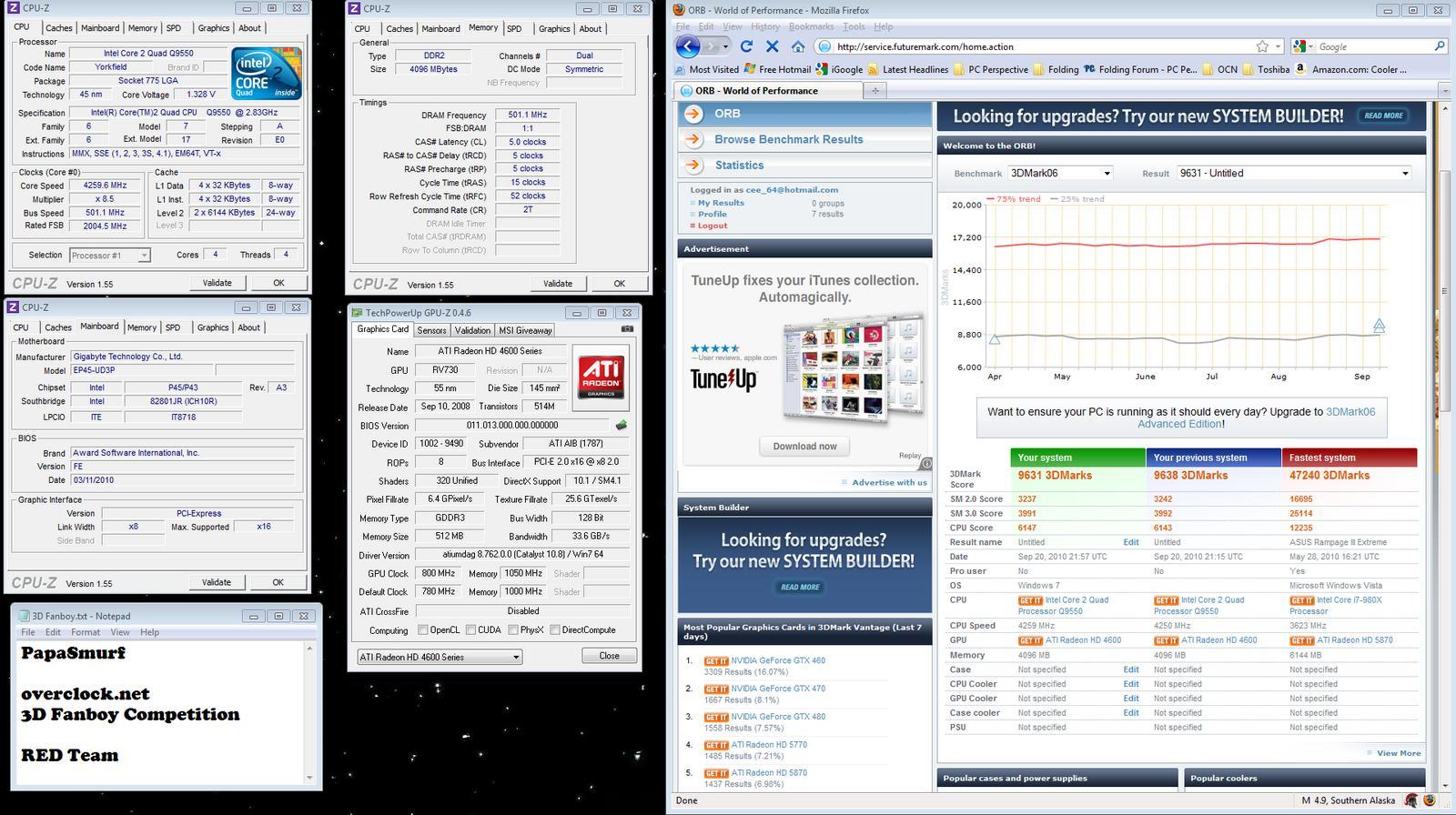
Task: Open GPU-Z card selector ATI Radeon HD 4600 Series
Action: click(x=440, y=657)
